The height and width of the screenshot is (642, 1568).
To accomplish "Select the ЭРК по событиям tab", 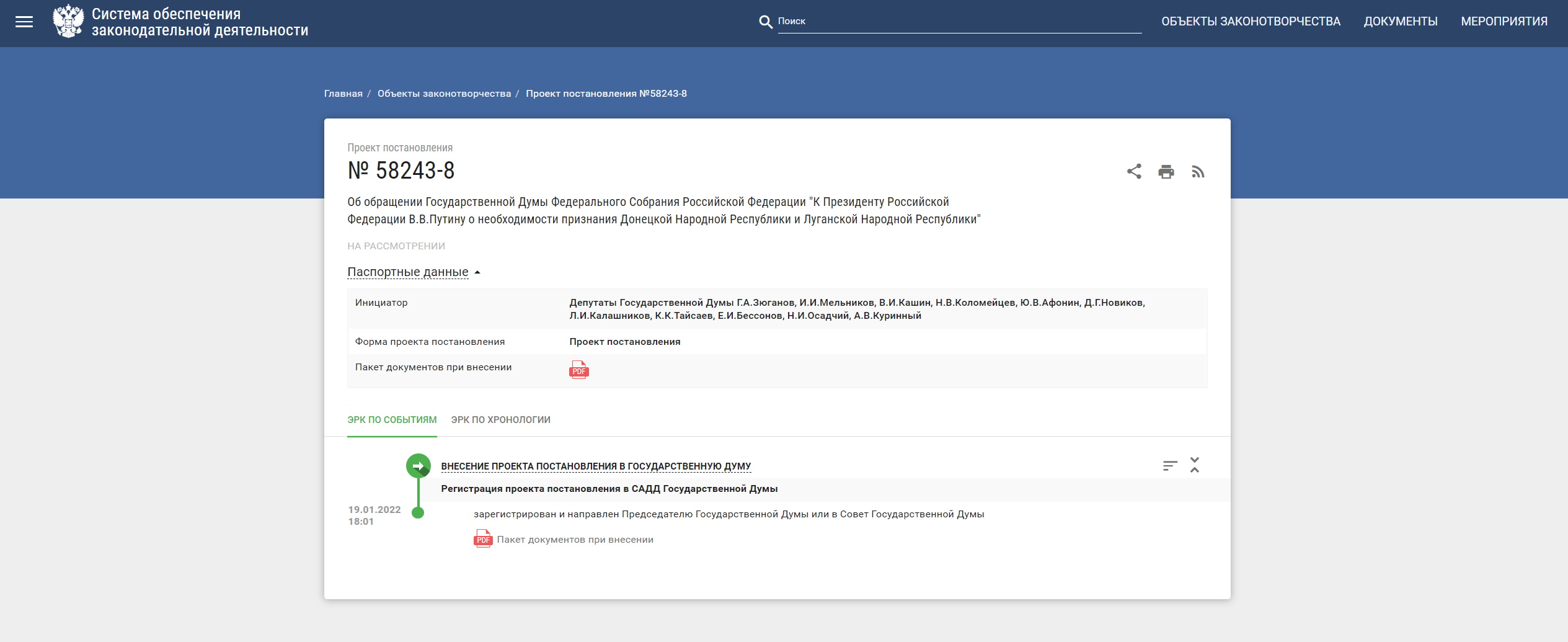I will (x=392, y=420).
